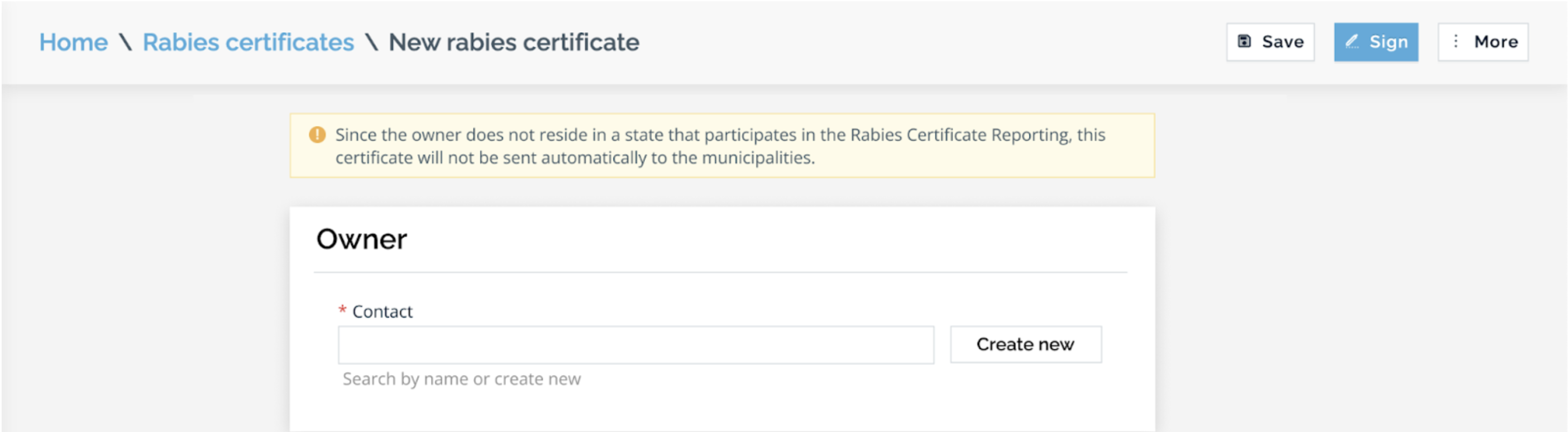The width and height of the screenshot is (1568, 432).
Task: Click the backslash separator after Home
Action: [x=126, y=42]
